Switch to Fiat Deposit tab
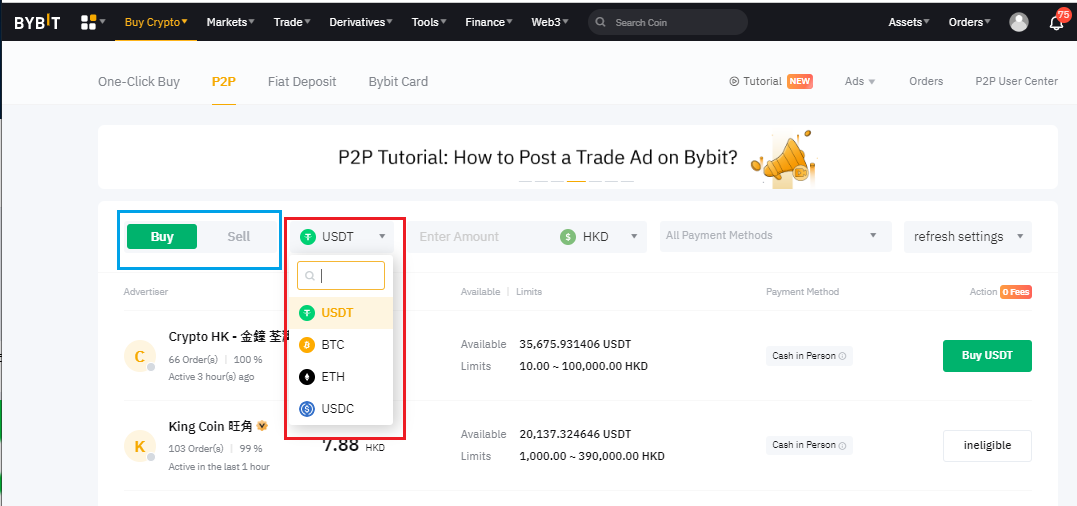 pos(302,82)
